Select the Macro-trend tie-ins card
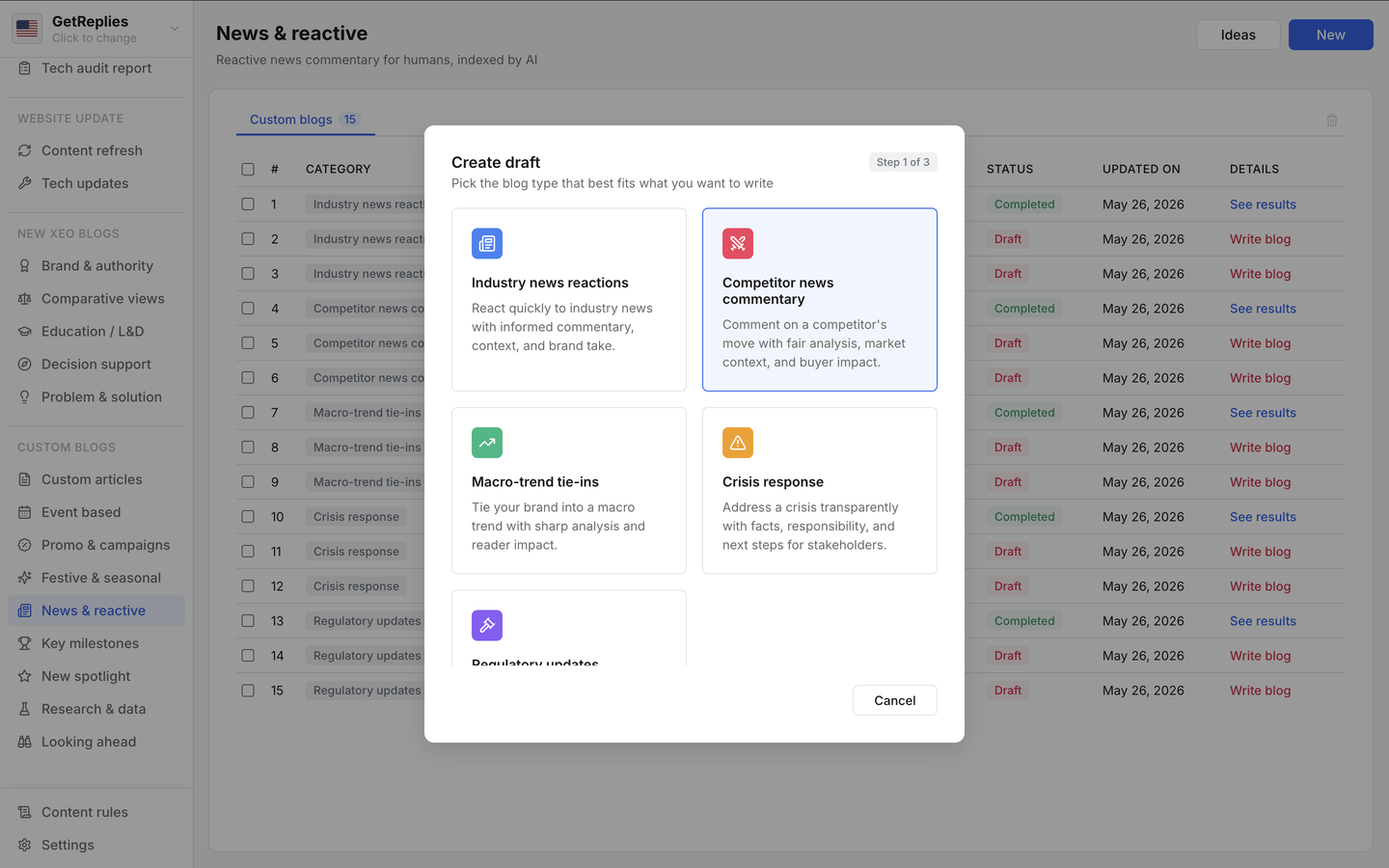 point(569,490)
